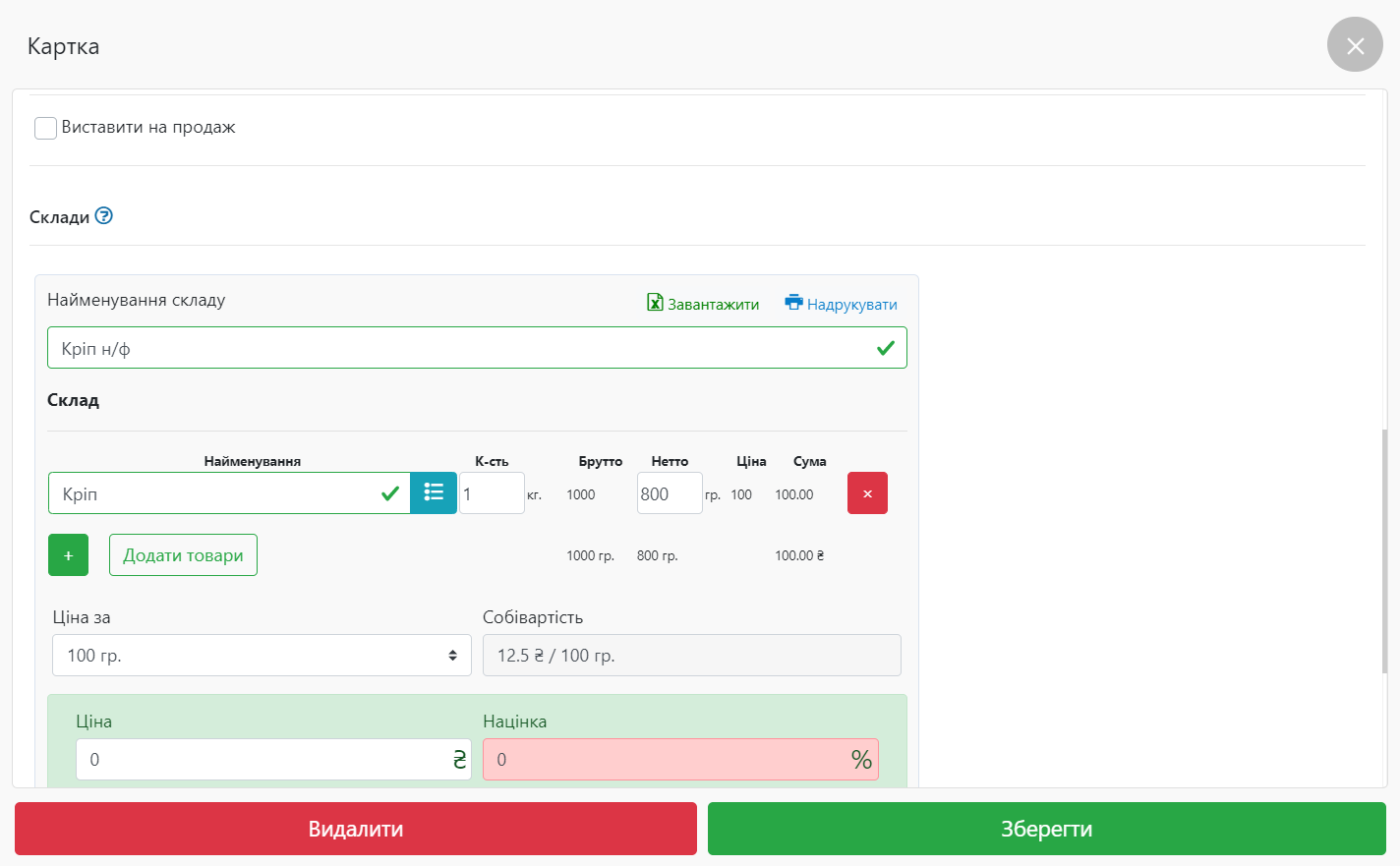Click the vertical scrollbar of the card
Image resolution: width=1400 pixels, height=866 pixels.
[1384, 550]
